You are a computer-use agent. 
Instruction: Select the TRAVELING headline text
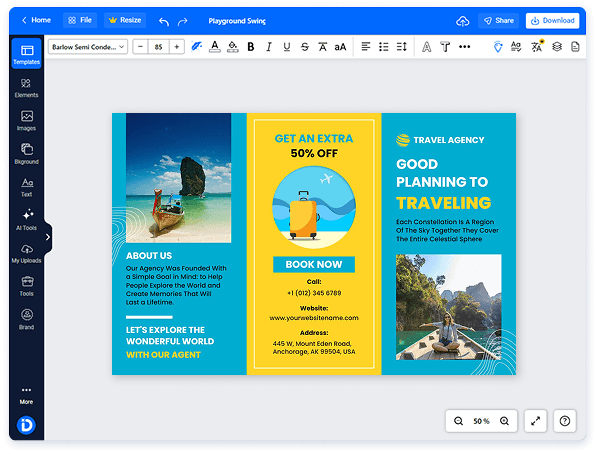coord(444,203)
